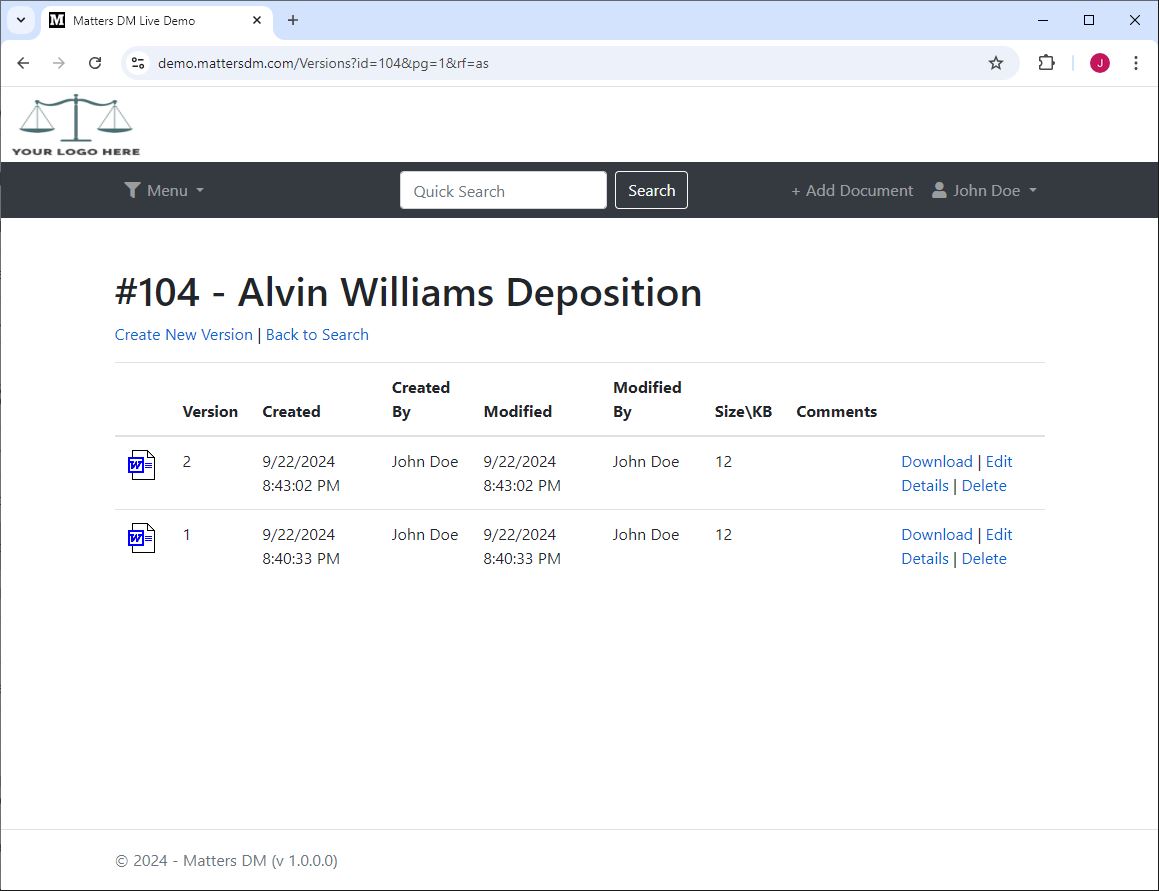Click the 8:43:02 PM Created timestamp
The height and width of the screenshot is (891, 1159).
[x=301, y=486]
